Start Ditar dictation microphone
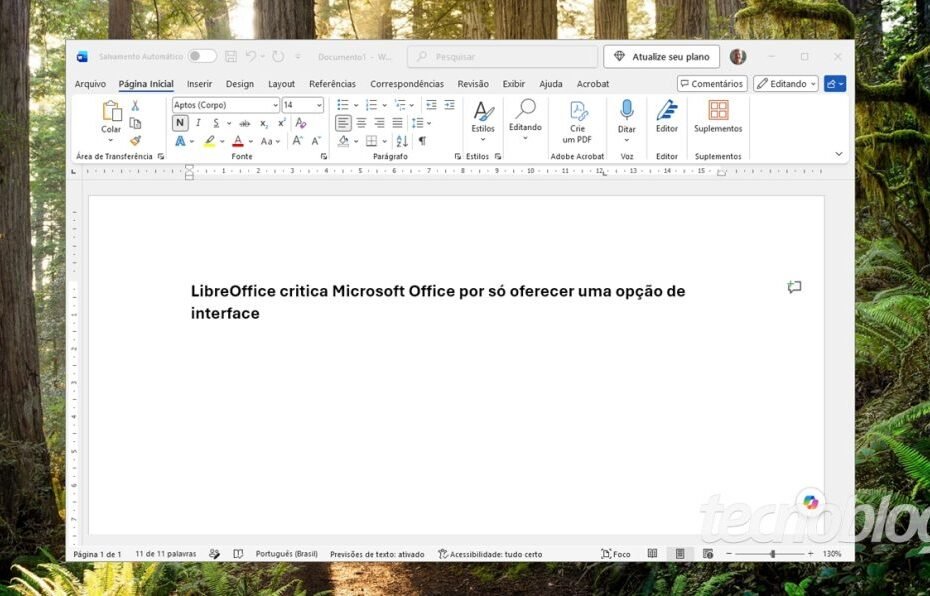930x596 pixels. click(627, 121)
